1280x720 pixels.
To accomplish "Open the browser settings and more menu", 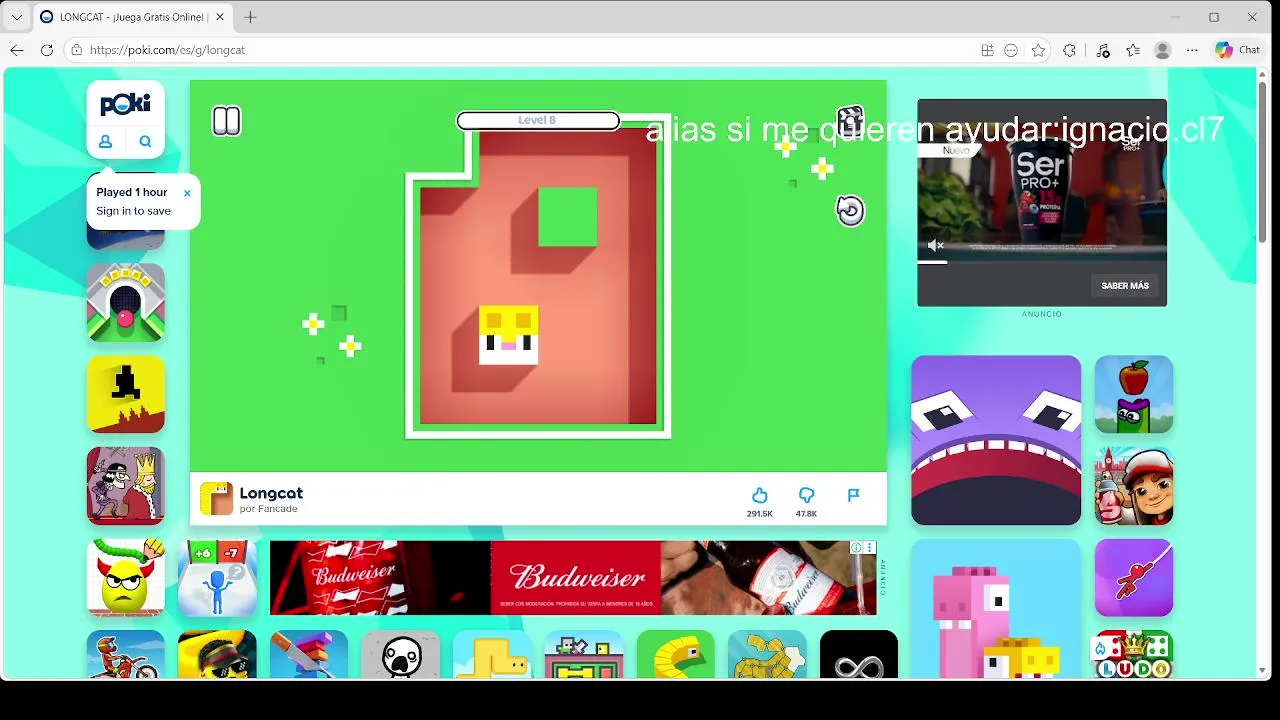I will [x=1192, y=50].
